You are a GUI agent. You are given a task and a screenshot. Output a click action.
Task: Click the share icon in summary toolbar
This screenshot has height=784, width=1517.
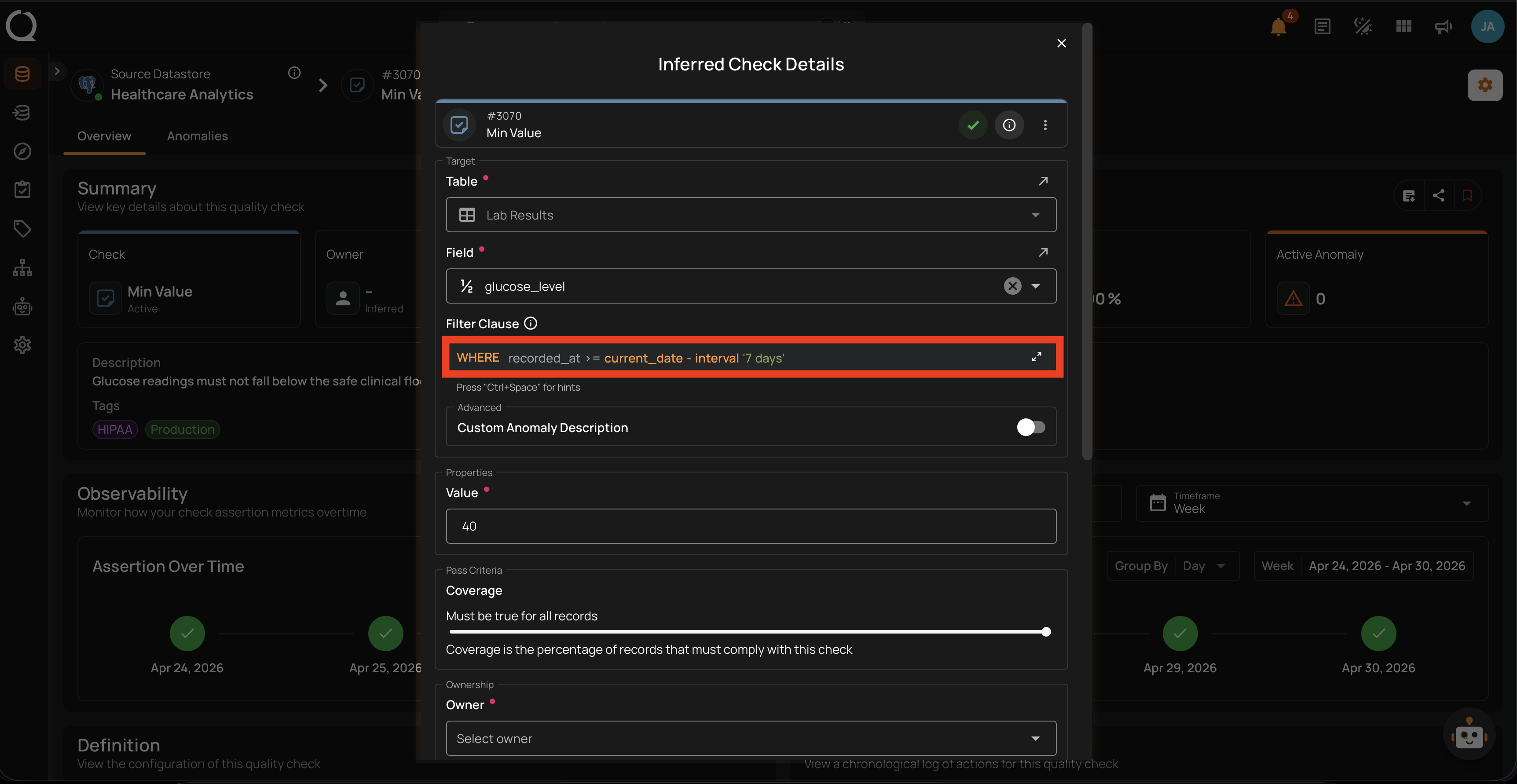click(1439, 195)
